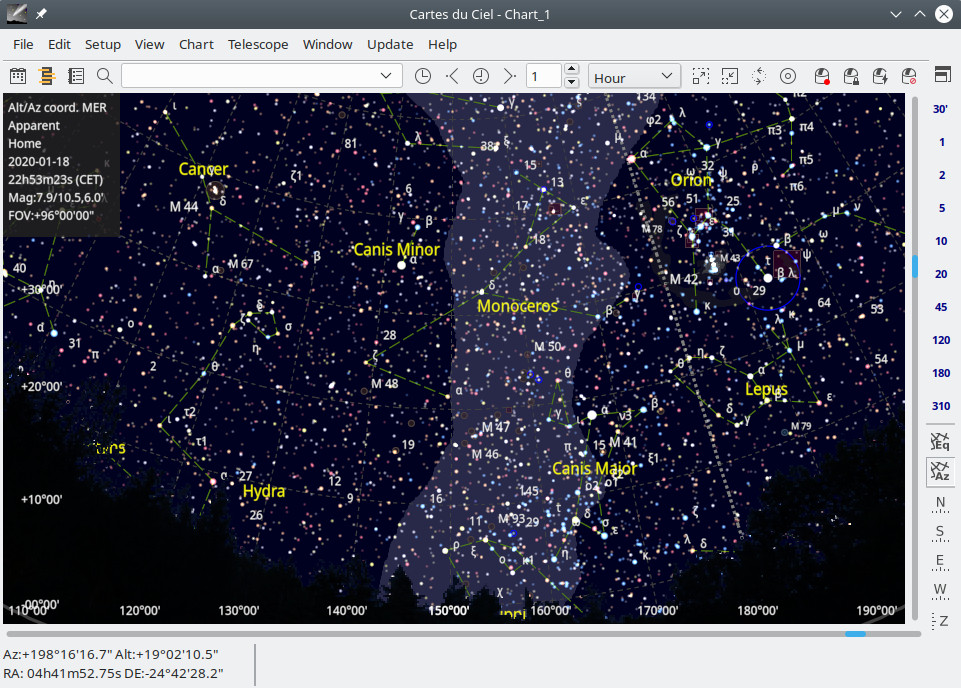Set field of view to 120 degrees
Image resolution: width=961 pixels, height=688 pixels.
(941, 340)
